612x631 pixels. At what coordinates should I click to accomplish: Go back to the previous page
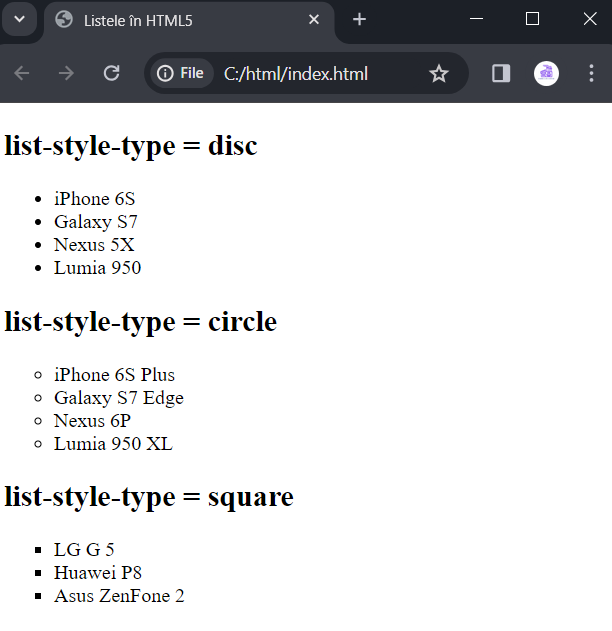click(x=22, y=73)
